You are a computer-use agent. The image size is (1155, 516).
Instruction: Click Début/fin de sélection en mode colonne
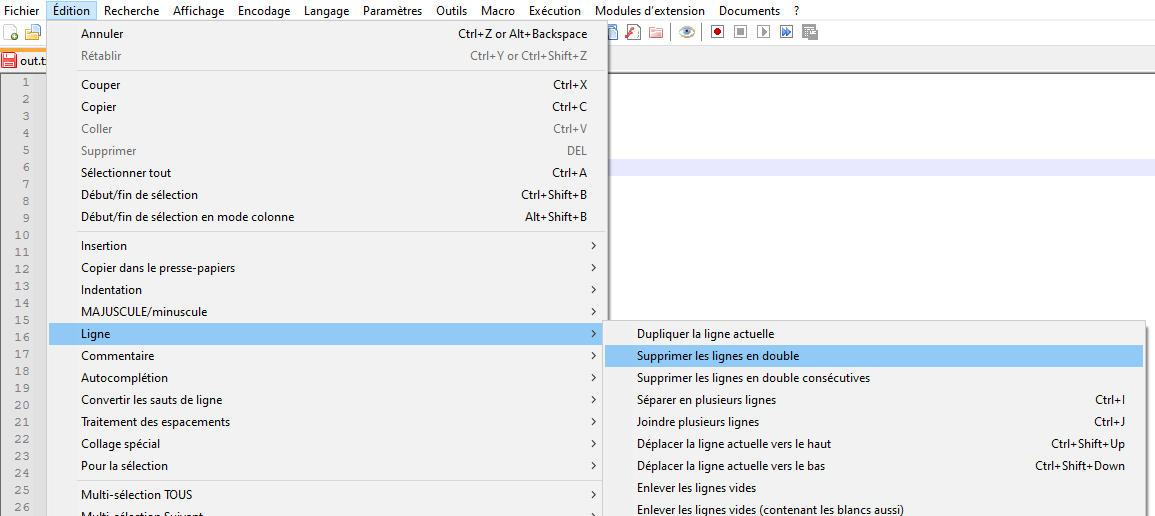[328, 217]
